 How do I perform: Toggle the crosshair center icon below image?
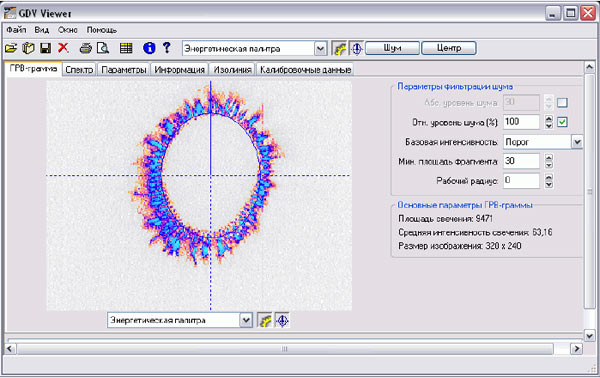[282, 321]
